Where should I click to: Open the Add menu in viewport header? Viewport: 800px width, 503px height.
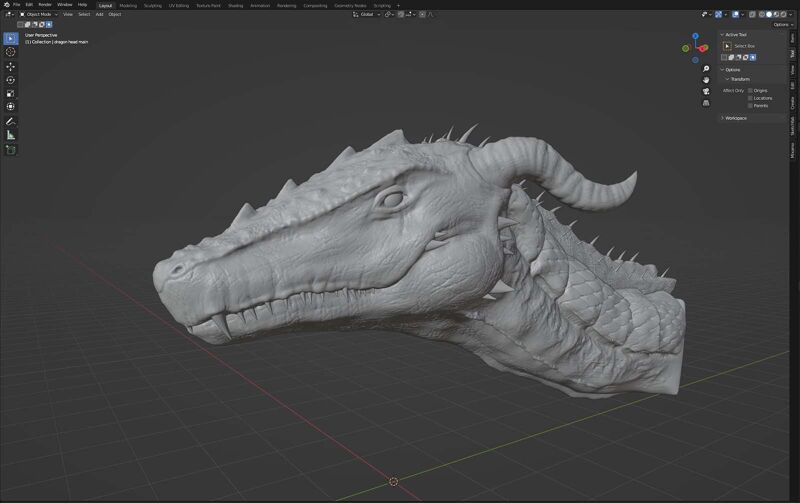coord(99,14)
